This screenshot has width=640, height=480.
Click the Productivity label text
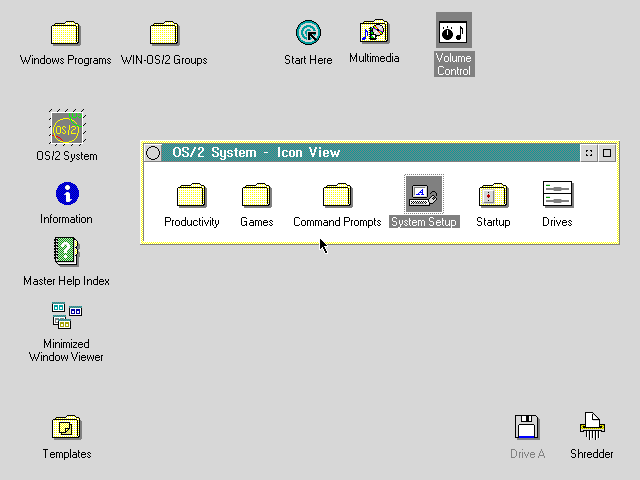192,222
